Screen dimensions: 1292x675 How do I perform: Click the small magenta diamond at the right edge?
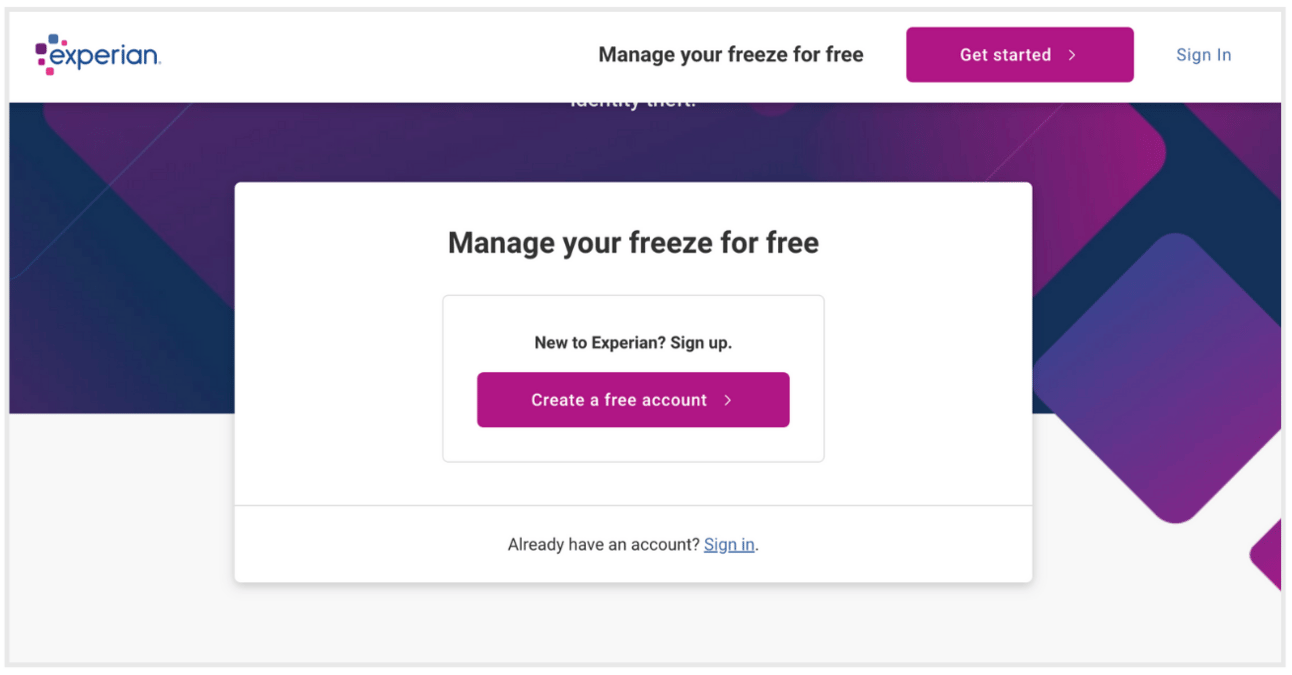[x=1267, y=554]
